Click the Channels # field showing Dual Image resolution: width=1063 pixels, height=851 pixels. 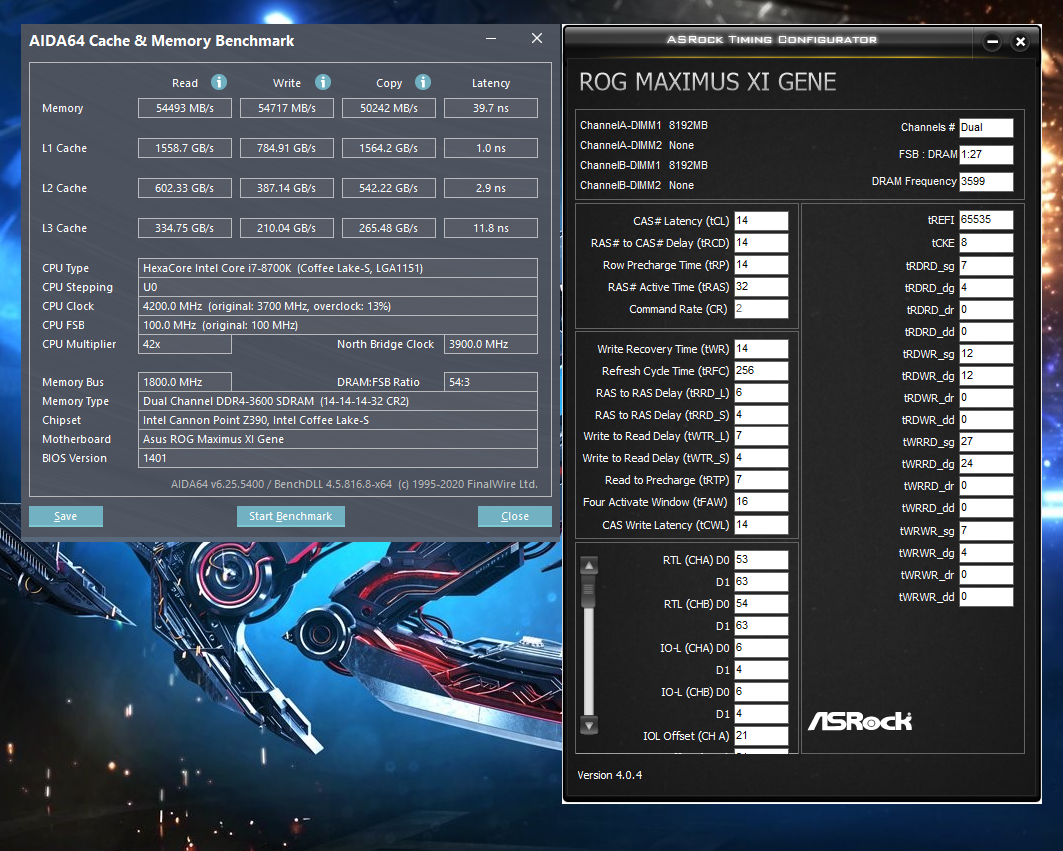click(x=986, y=127)
